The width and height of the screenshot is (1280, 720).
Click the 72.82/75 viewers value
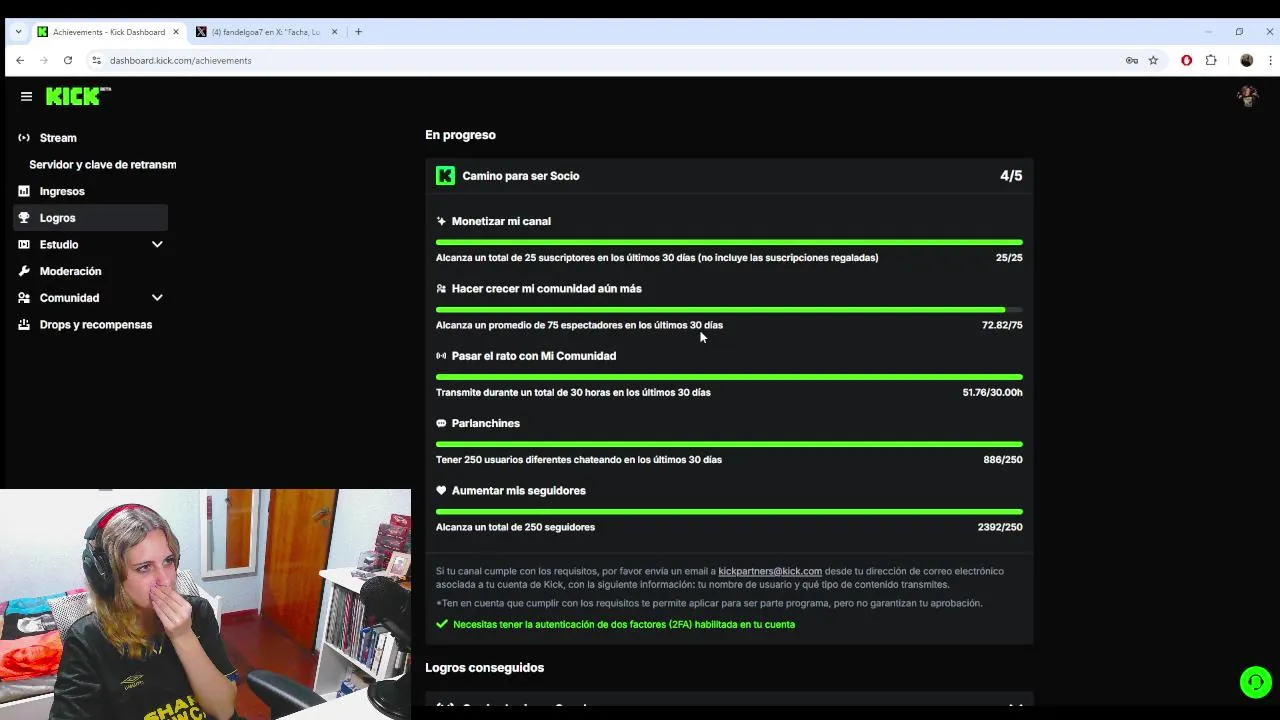tap(1002, 325)
